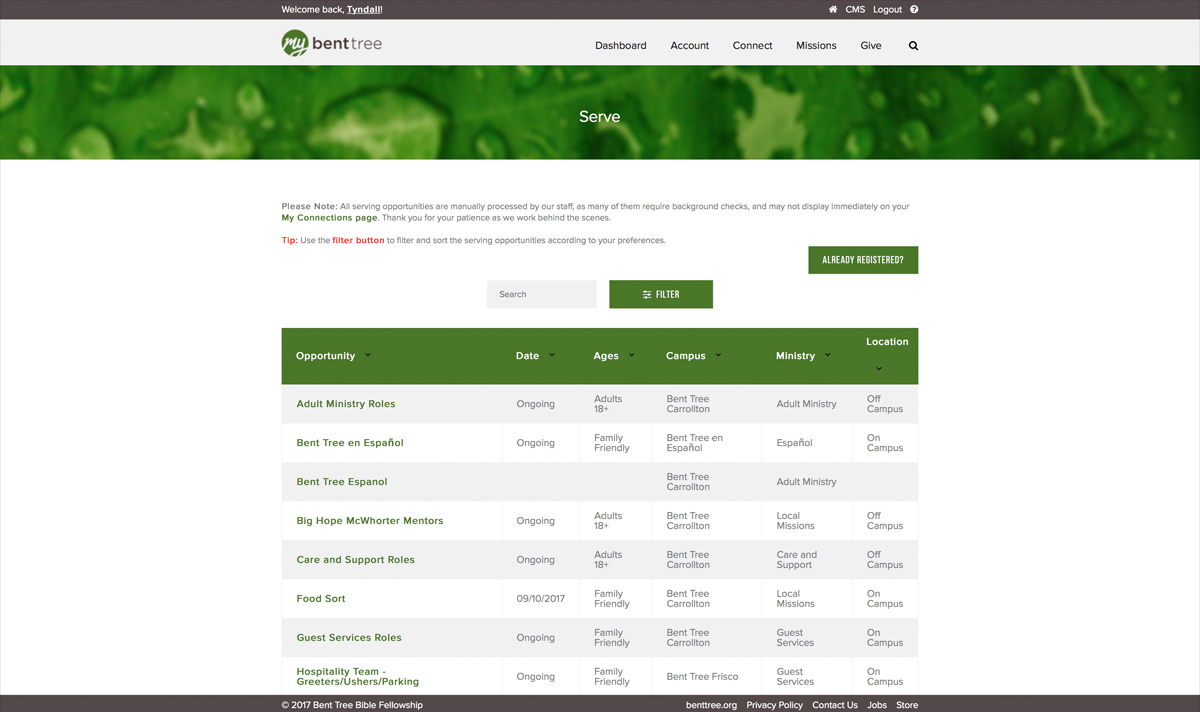Sort by Date column chevron
The width and height of the screenshot is (1200, 712).
click(x=552, y=355)
